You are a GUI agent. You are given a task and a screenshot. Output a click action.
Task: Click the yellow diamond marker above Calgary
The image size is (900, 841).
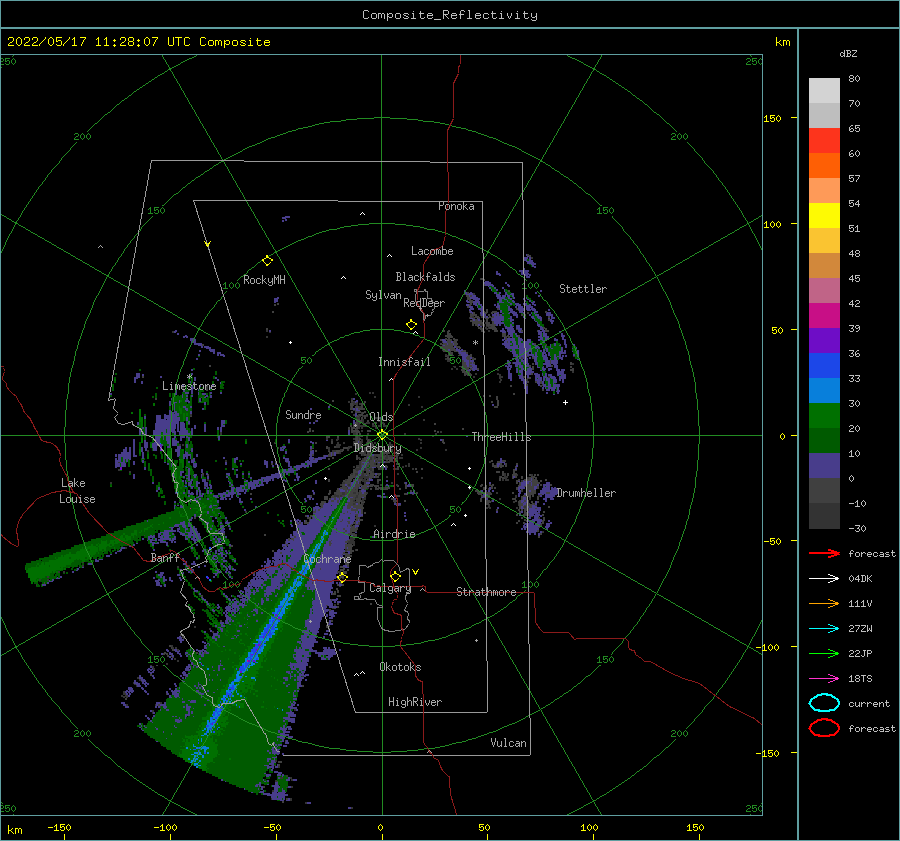point(395,576)
